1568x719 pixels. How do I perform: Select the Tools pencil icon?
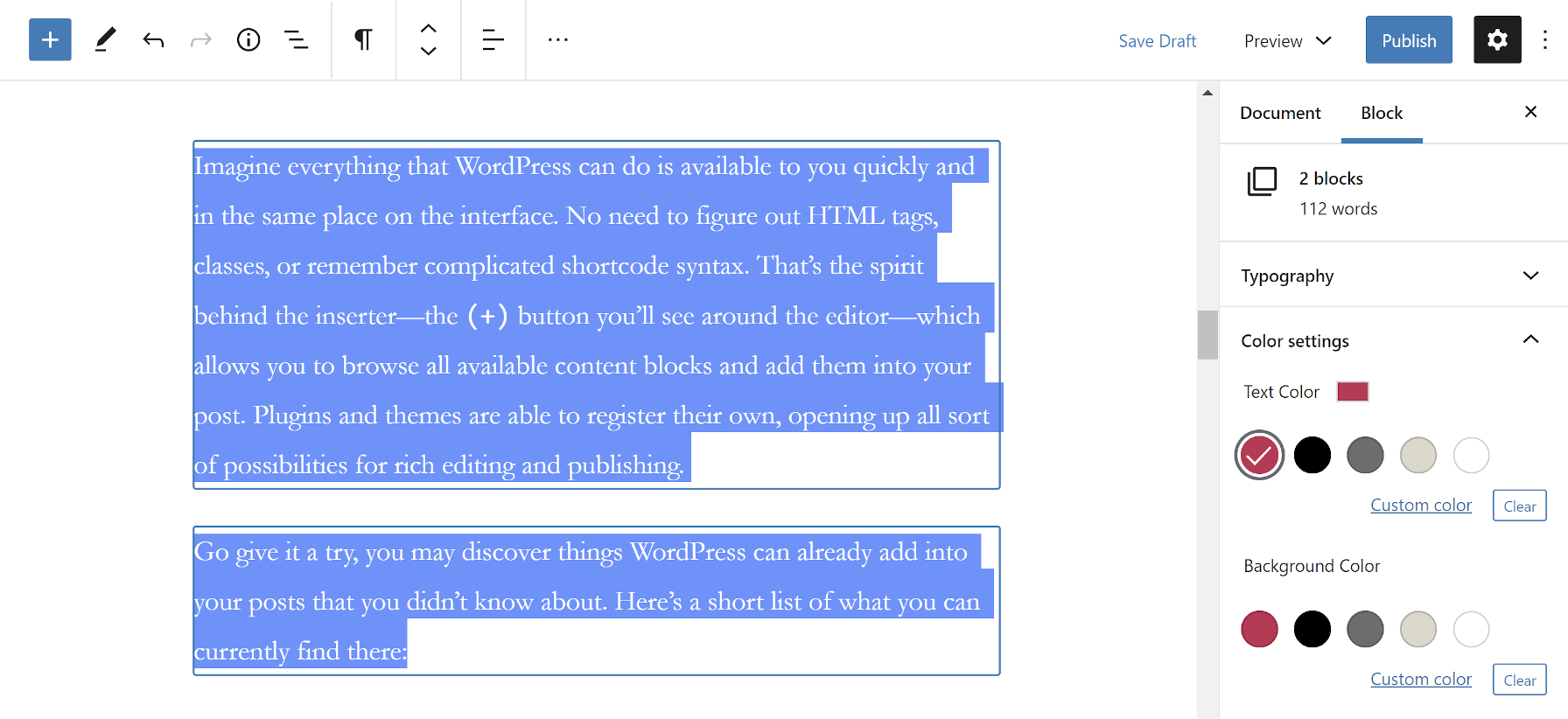(105, 40)
